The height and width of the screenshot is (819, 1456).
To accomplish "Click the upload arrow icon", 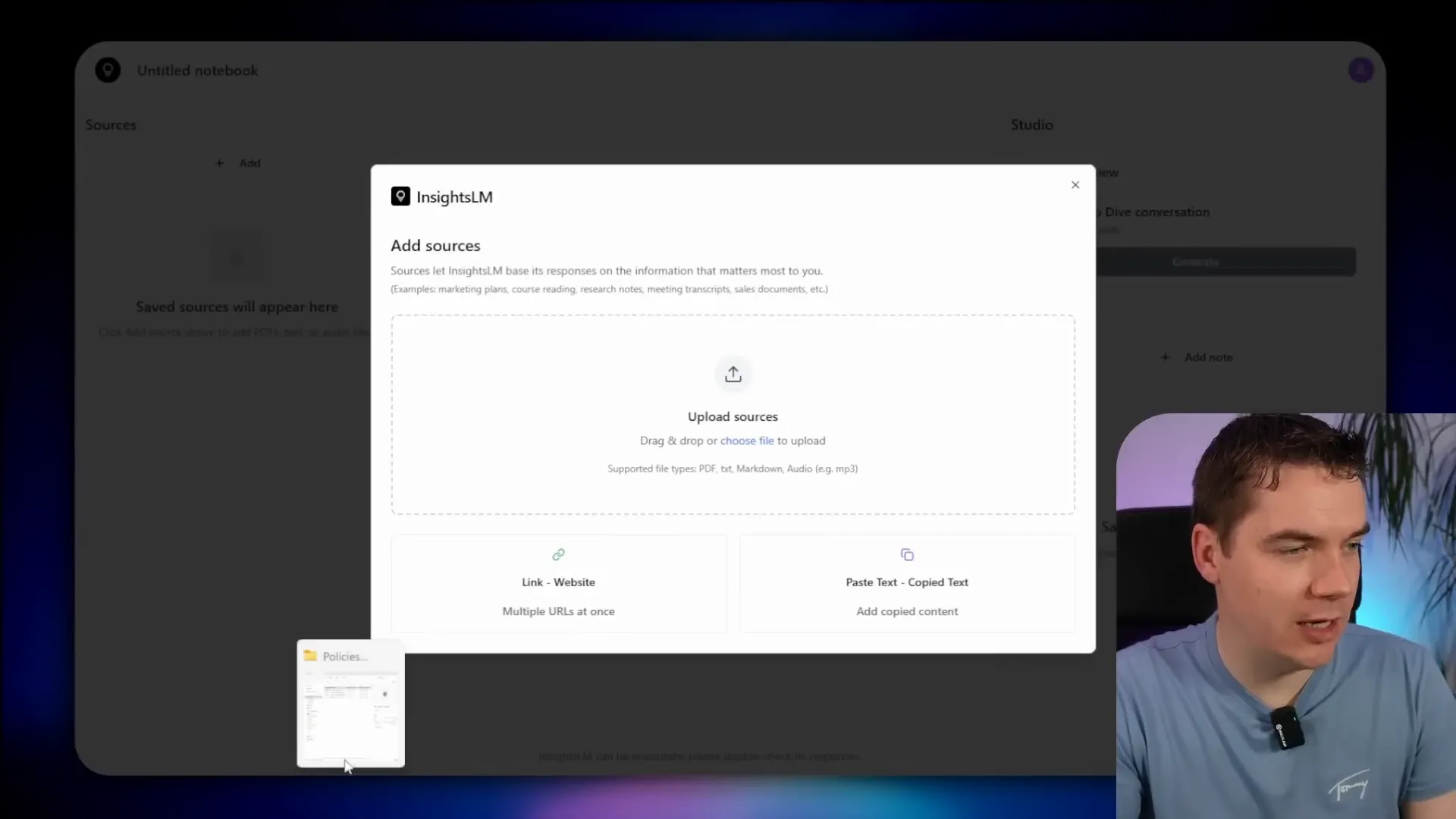I will [x=733, y=374].
